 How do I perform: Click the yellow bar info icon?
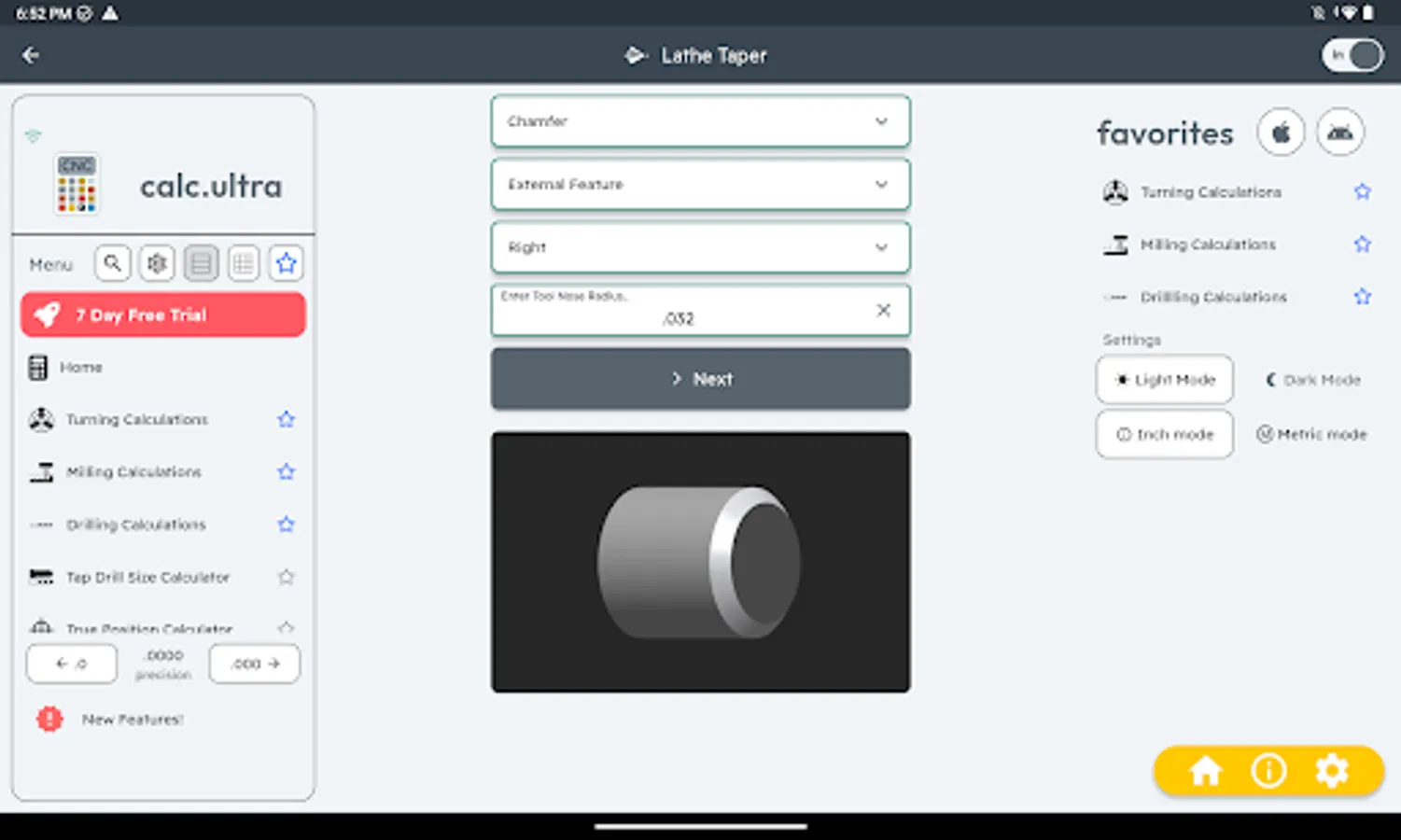point(1268,771)
